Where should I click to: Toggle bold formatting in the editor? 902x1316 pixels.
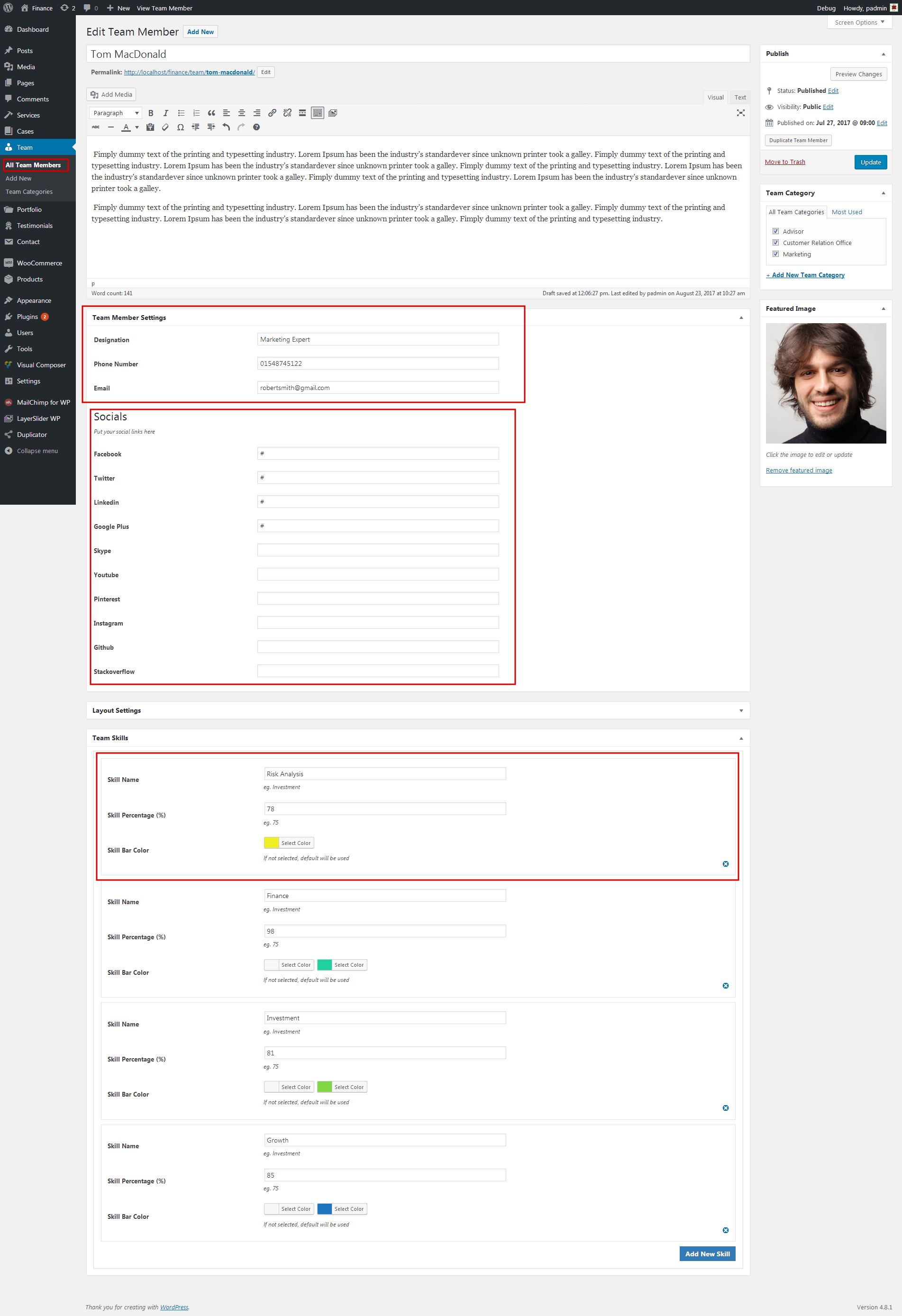151,113
